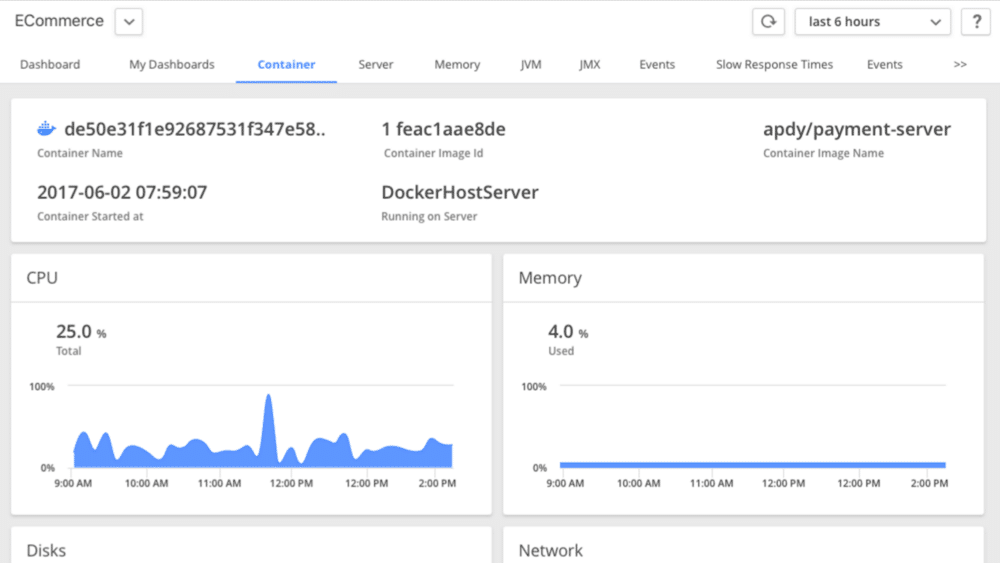Click the Events tab after JMX
Image resolution: width=1000 pixels, height=563 pixels.
tap(657, 64)
